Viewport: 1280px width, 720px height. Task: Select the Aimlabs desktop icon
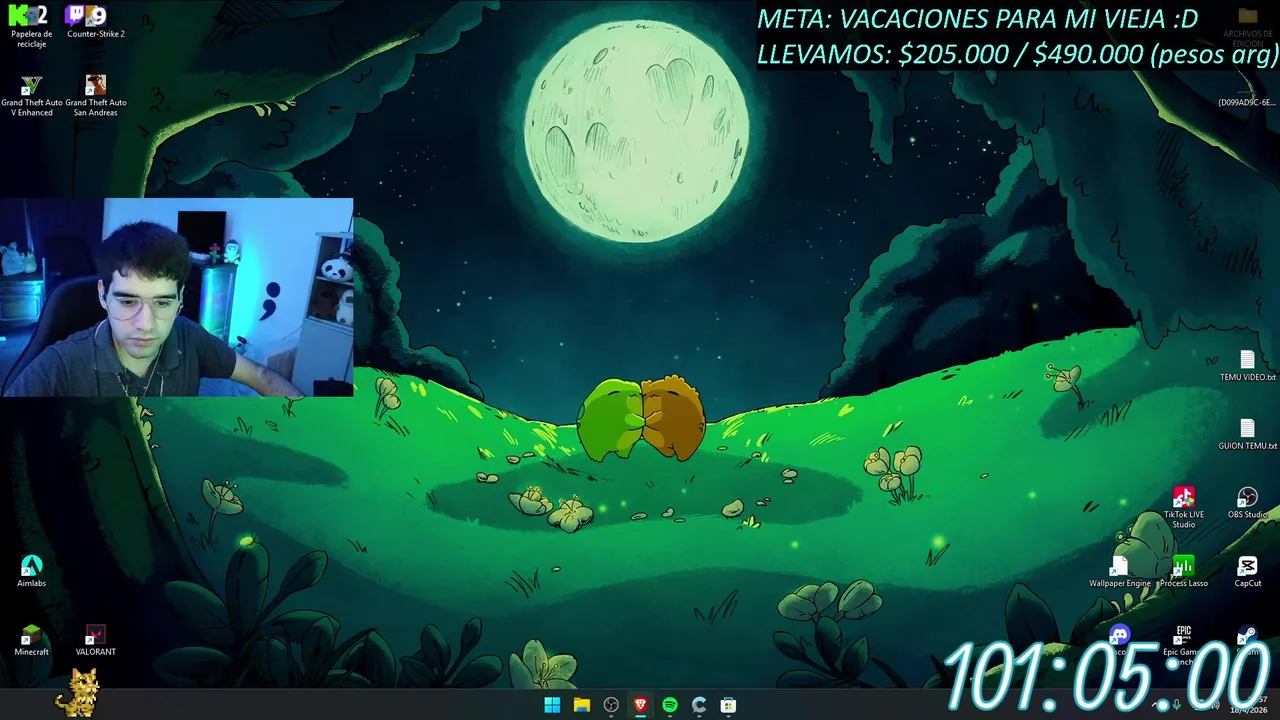coord(31,571)
